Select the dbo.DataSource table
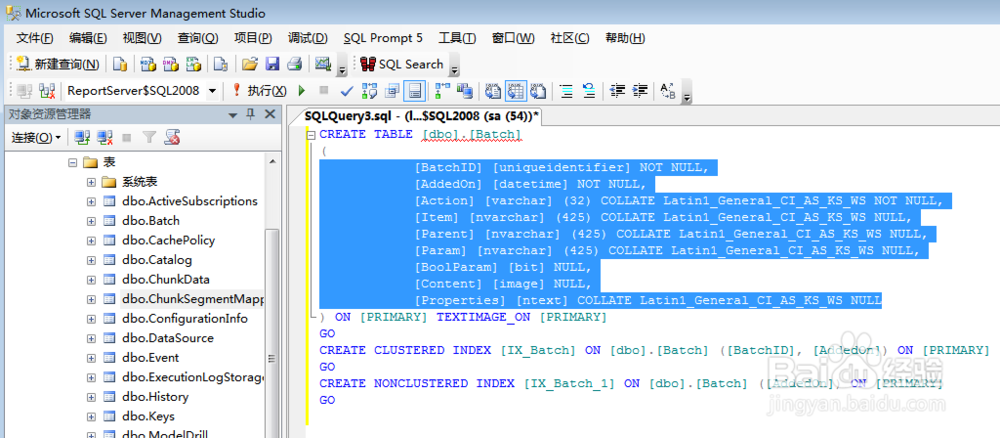 click(x=168, y=338)
